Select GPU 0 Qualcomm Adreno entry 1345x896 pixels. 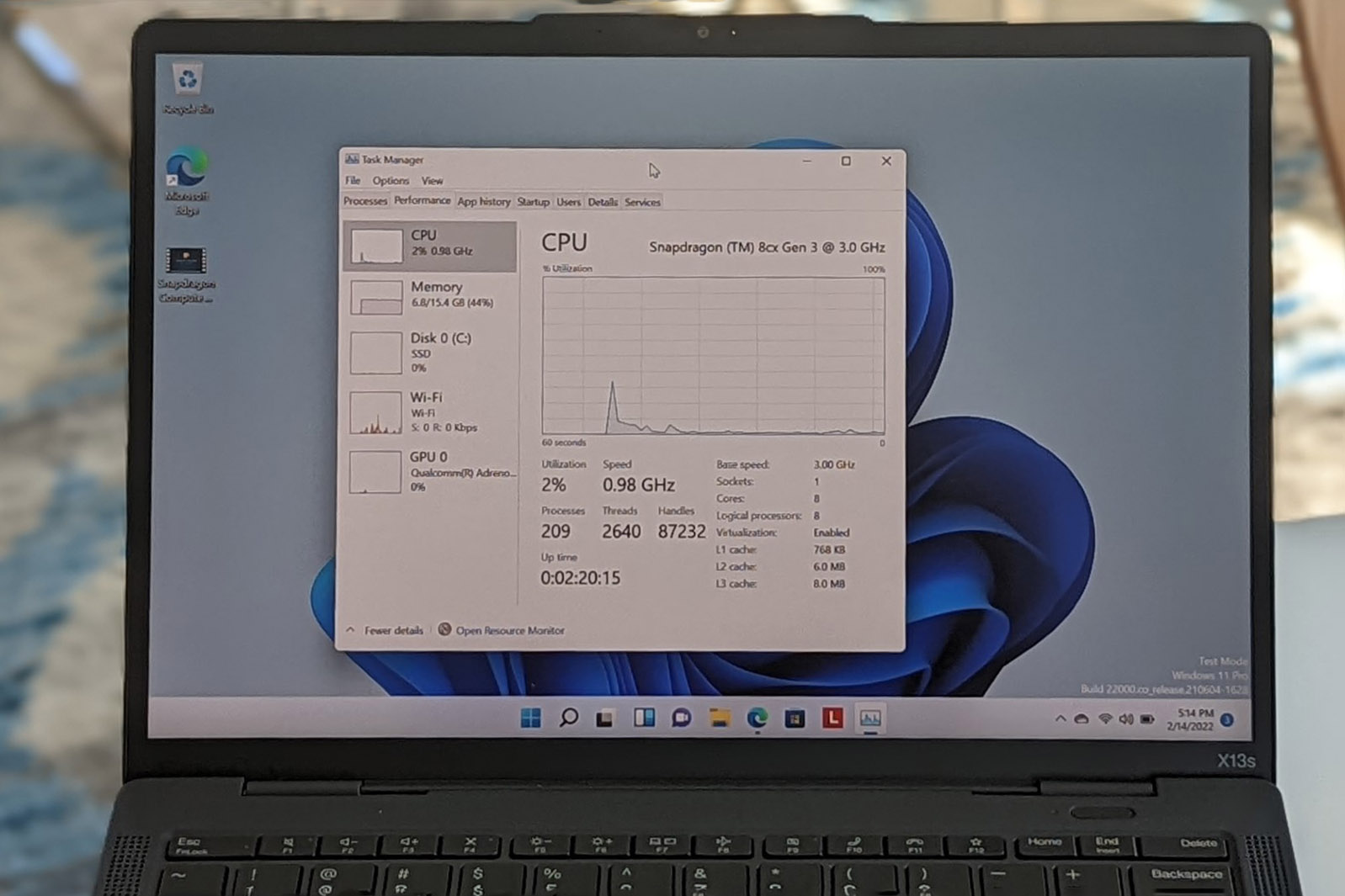pyautogui.click(x=429, y=471)
